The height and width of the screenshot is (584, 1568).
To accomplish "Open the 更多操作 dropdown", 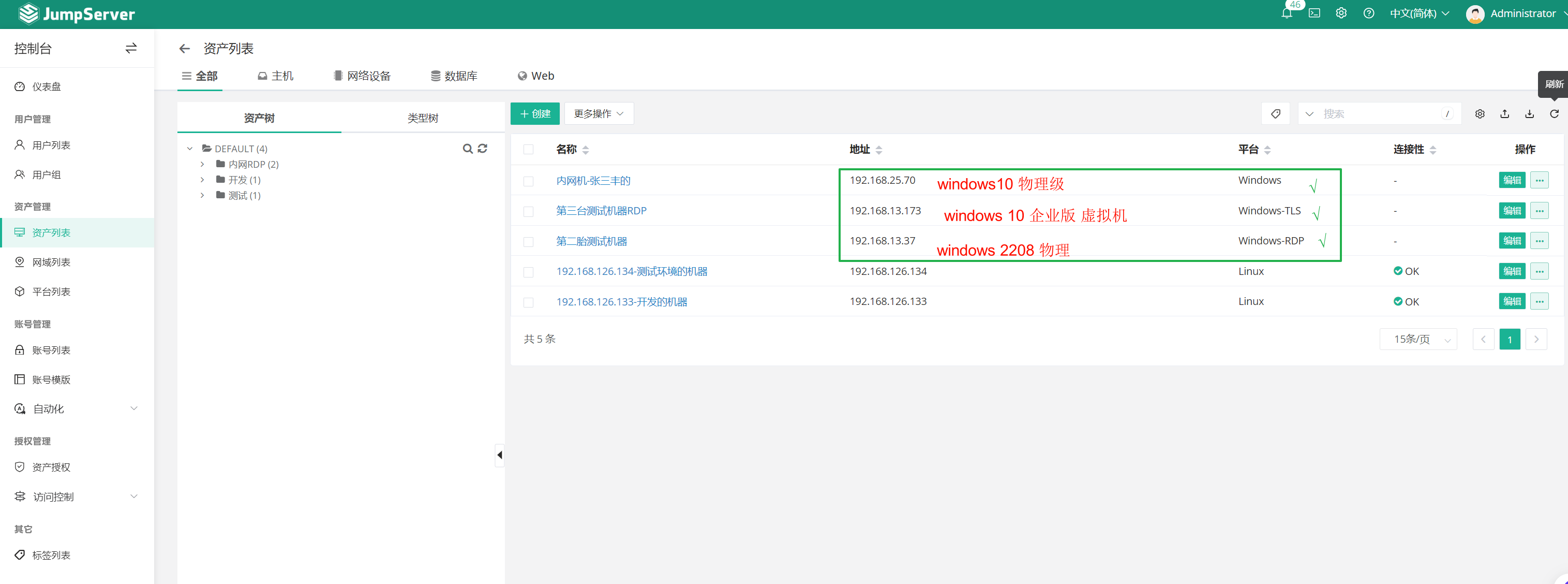I will [599, 114].
